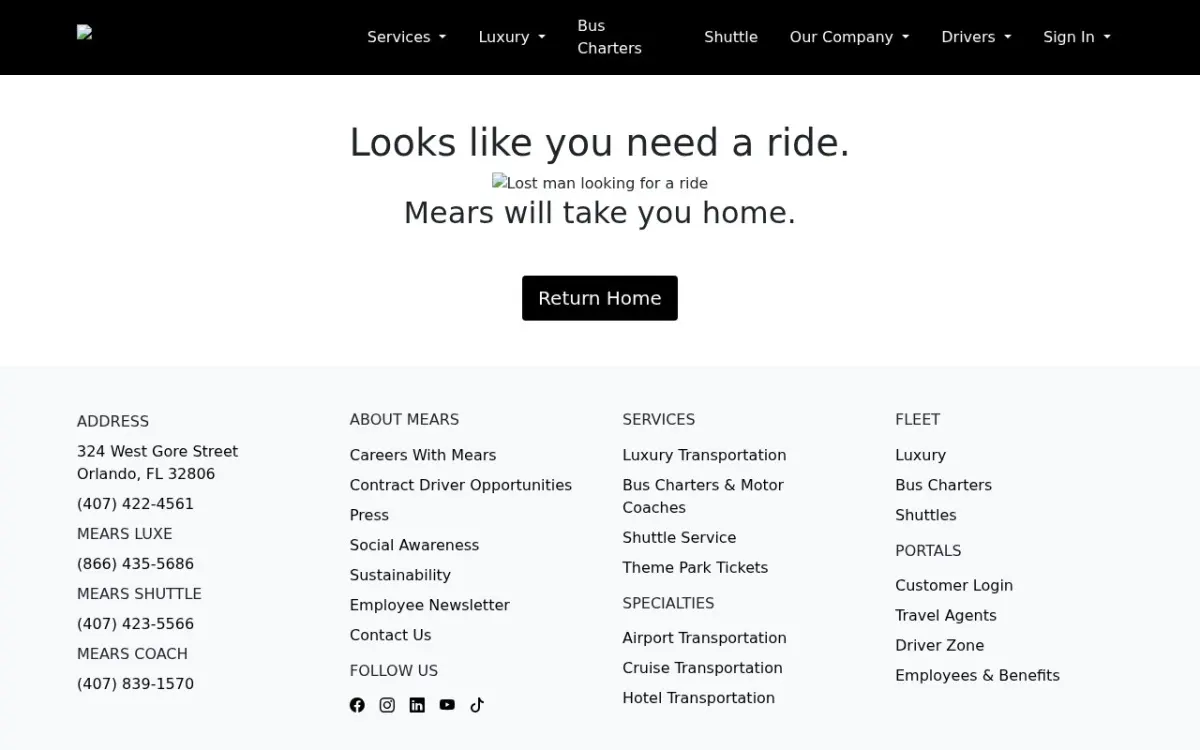Open the Social Awareness link
This screenshot has width=1200, height=750.
click(x=414, y=545)
